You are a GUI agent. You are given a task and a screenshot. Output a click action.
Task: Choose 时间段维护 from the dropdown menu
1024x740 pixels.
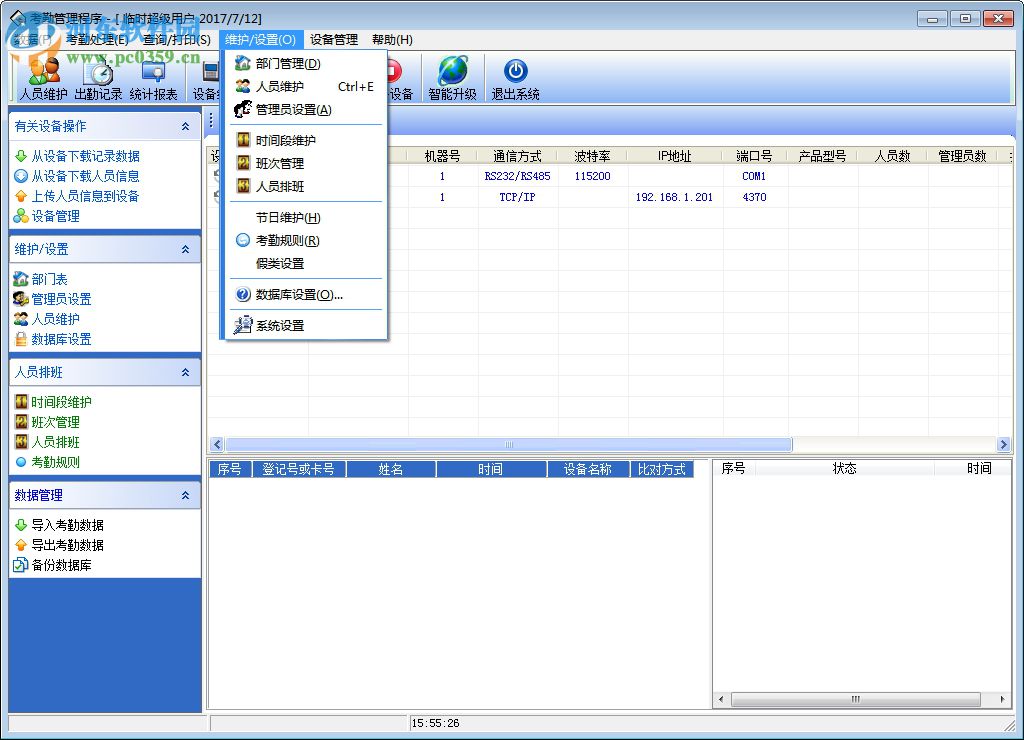[x=285, y=141]
